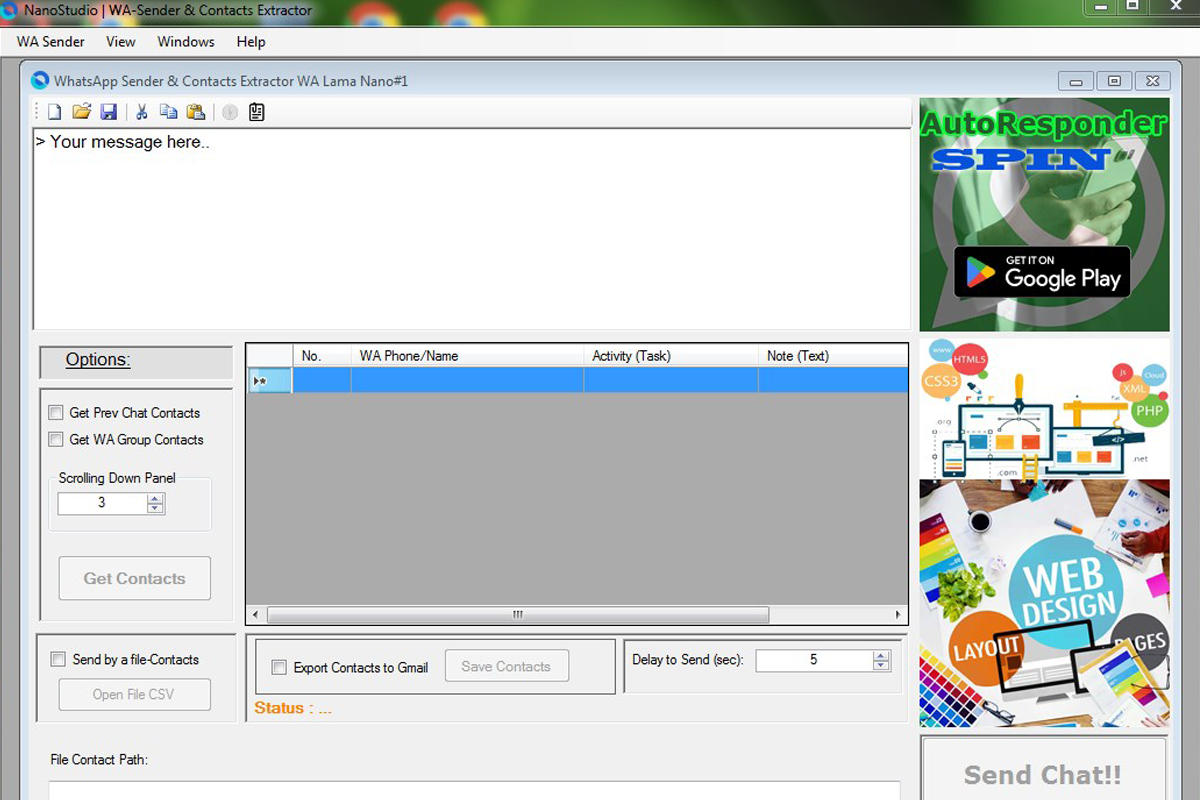The height and width of the screenshot is (800, 1200).
Task: Click inside the message text area
Action: [472, 229]
